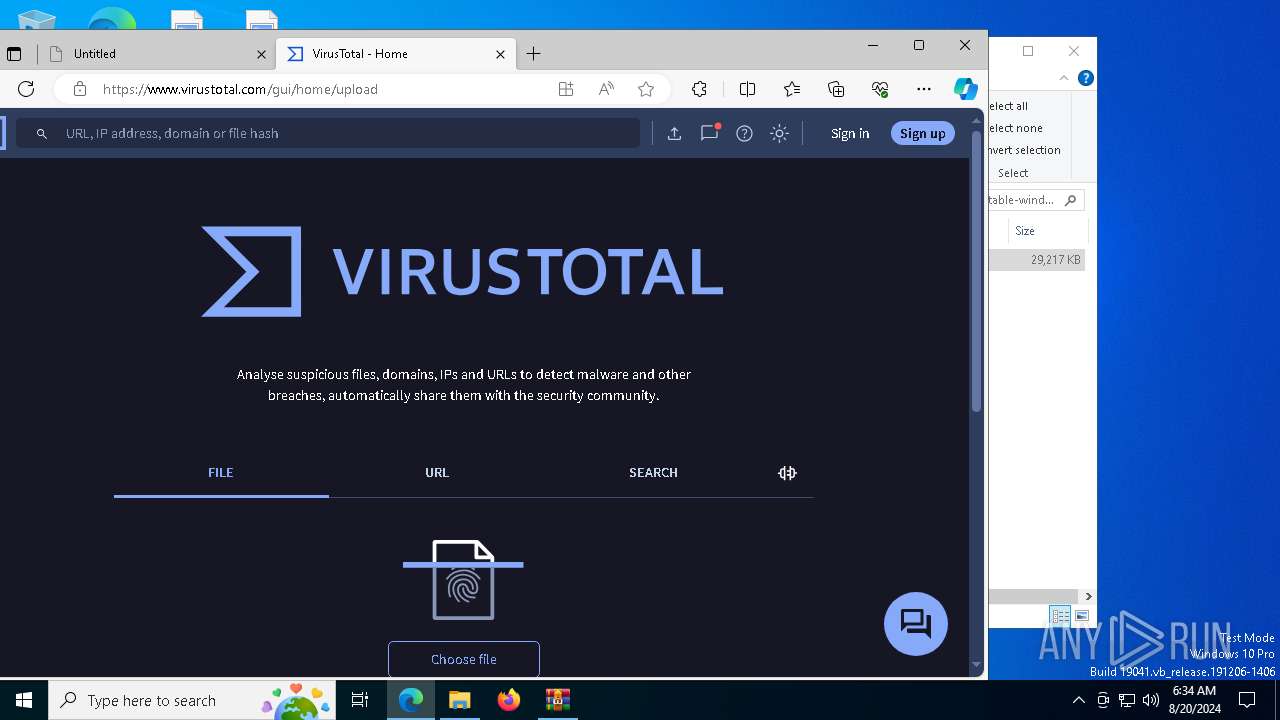Collapse the Explorer ribbon chevron
This screenshot has height=720, width=1280.
point(1065,78)
